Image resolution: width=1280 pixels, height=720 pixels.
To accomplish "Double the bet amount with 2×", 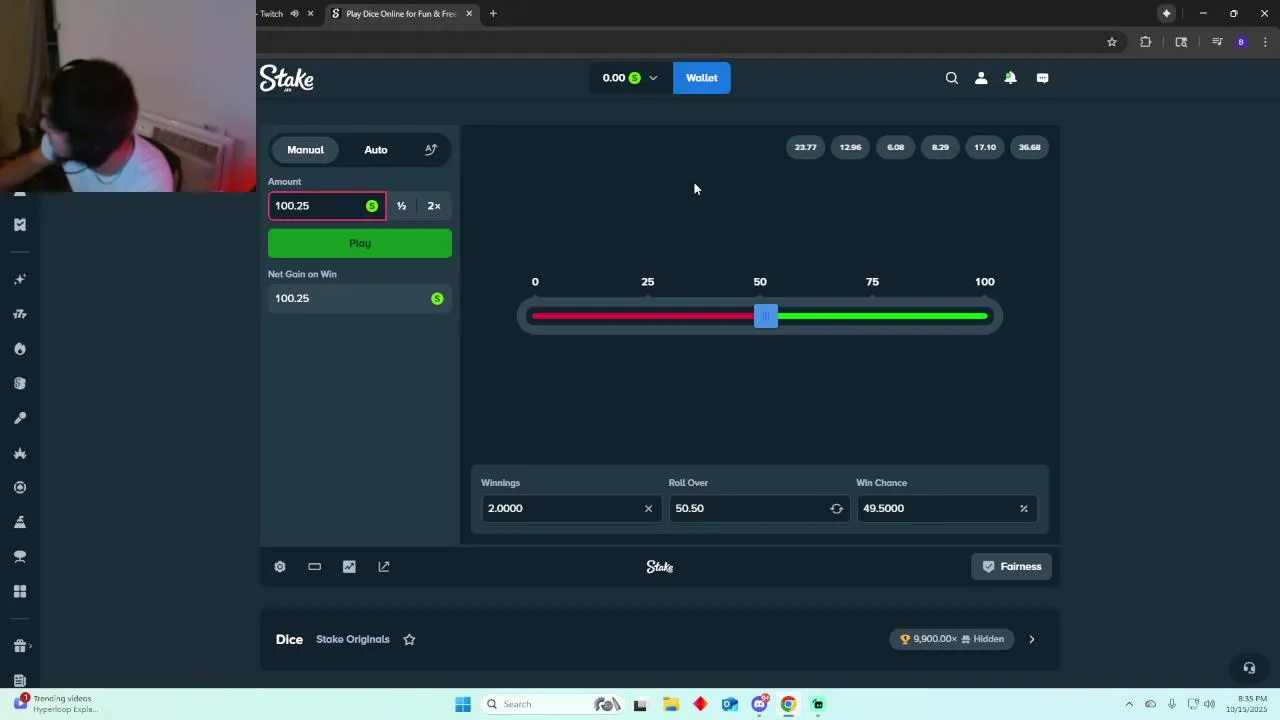I will point(434,206).
